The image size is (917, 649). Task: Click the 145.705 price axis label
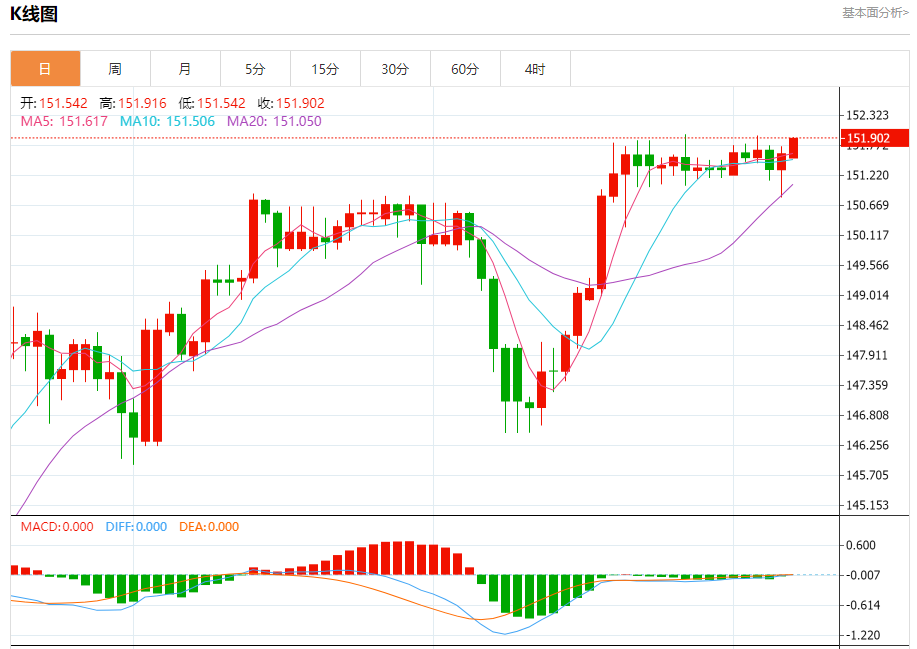click(x=867, y=475)
